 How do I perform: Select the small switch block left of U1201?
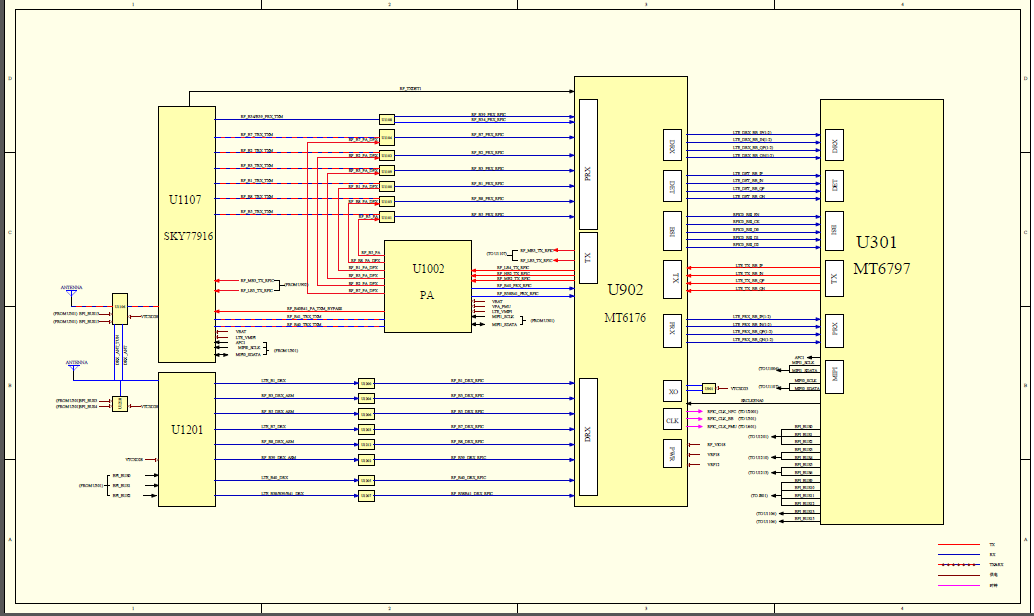pos(120,404)
